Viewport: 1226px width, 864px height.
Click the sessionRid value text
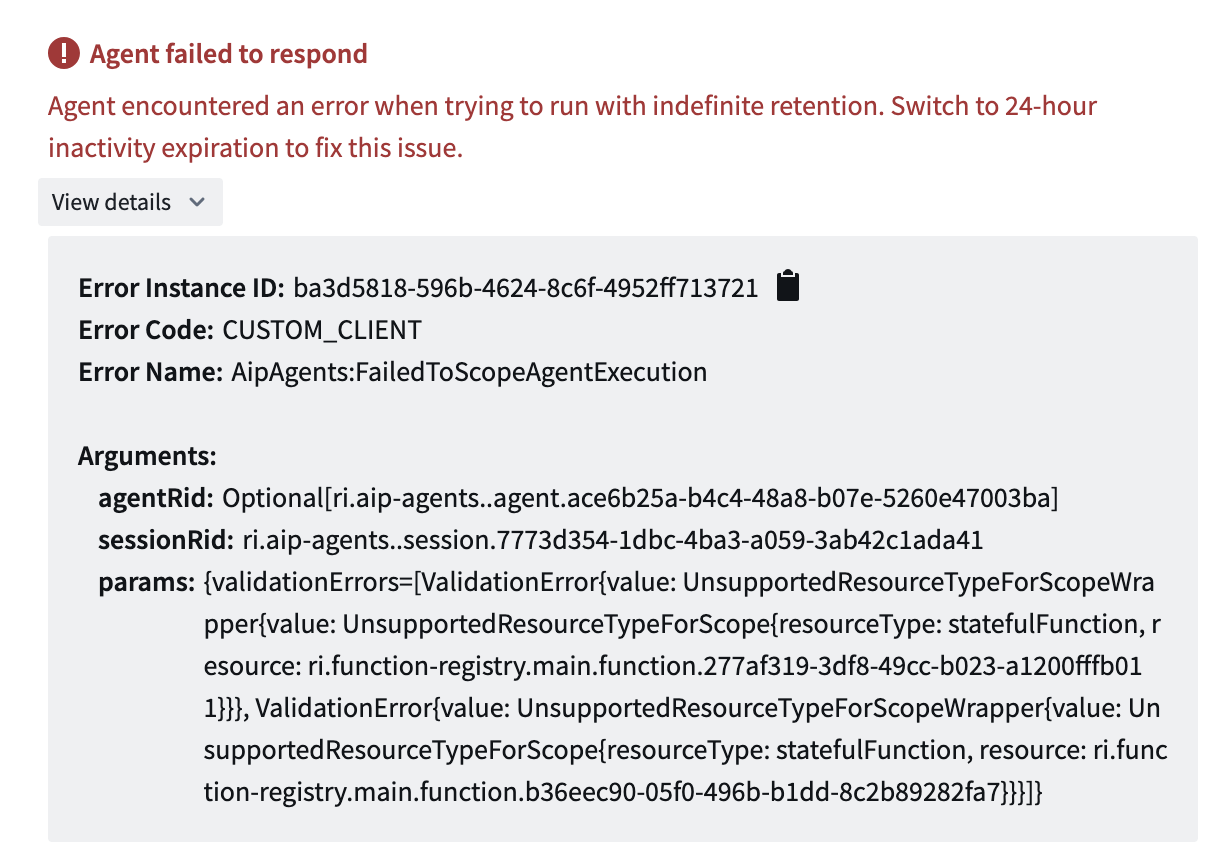pyautogui.click(x=613, y=541)
